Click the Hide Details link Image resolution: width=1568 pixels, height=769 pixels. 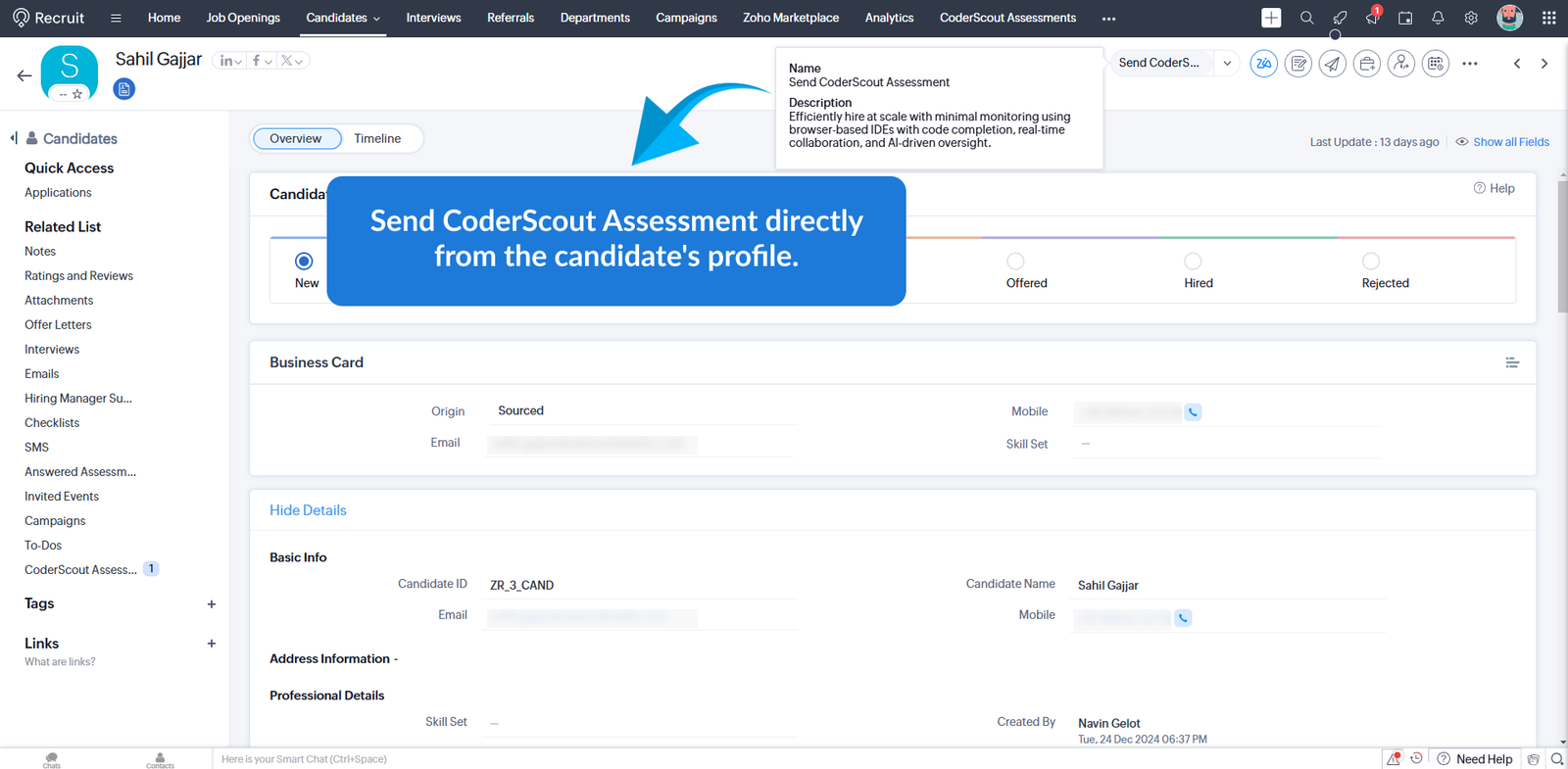(x=308, y=510)
